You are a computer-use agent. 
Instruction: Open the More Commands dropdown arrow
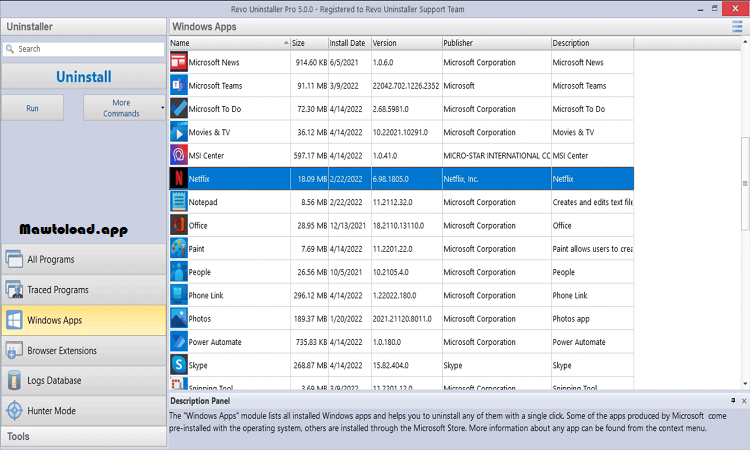pos(163,108)
